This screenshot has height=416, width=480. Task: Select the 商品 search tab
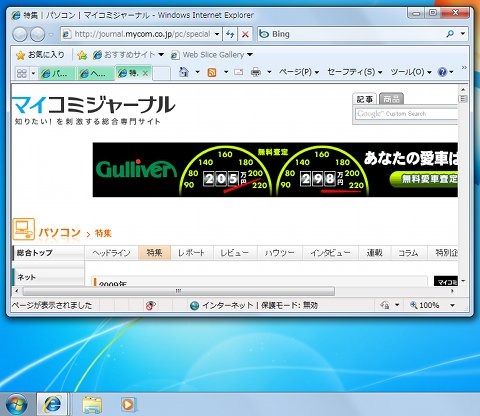(391, 99)
